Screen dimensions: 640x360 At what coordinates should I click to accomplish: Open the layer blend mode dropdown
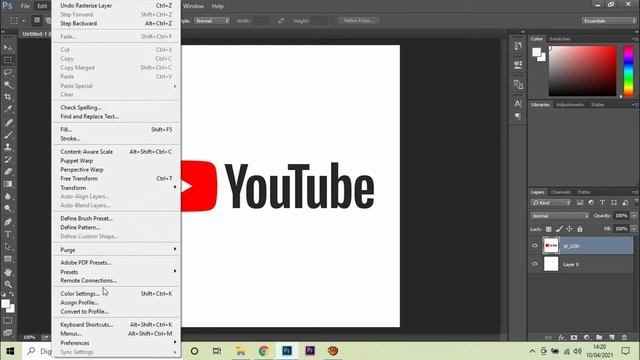pyautogui.click(x=560, y=216)
